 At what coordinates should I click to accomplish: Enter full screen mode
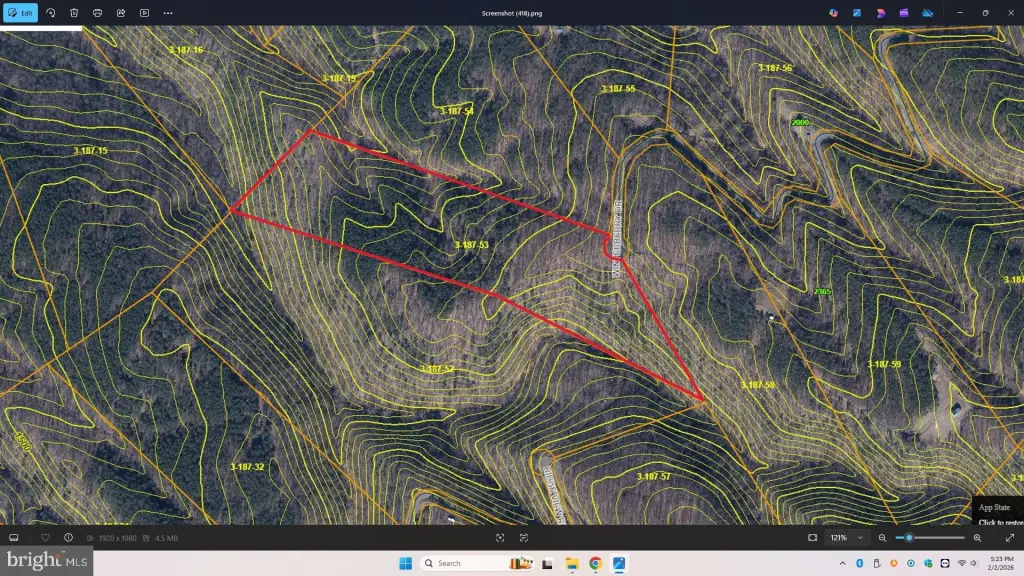pyautogui.click(x=1009, y=538)
